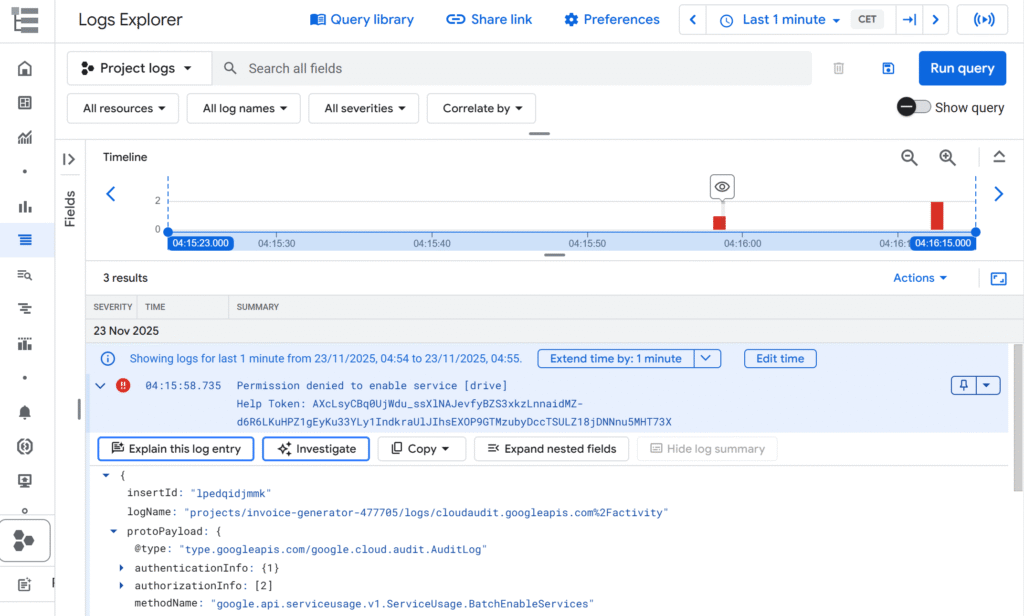The image size is (1024, 616).
Task: Open the Actions menu
Action: (919, 278)
